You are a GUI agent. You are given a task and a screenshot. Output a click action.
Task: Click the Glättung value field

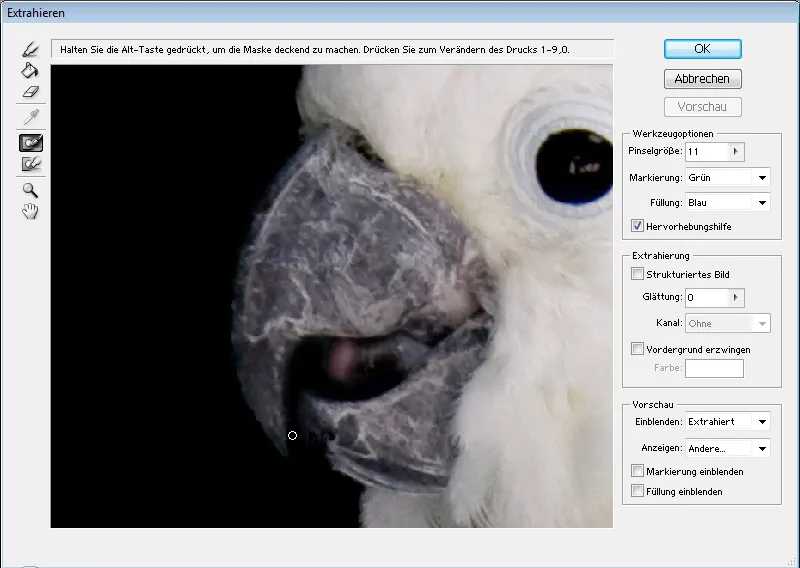(707, 298)
